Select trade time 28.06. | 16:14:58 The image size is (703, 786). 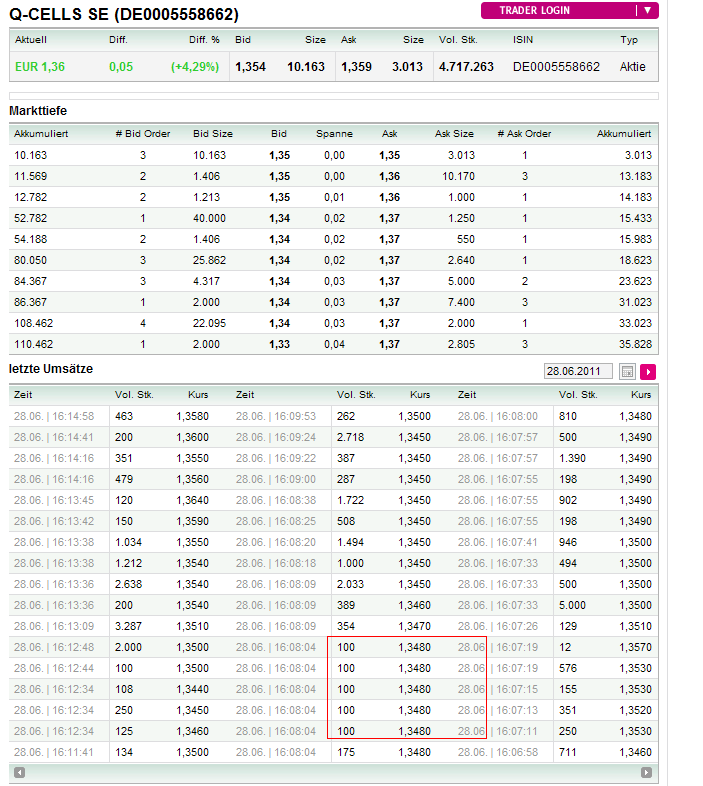(x=54, y=416)
